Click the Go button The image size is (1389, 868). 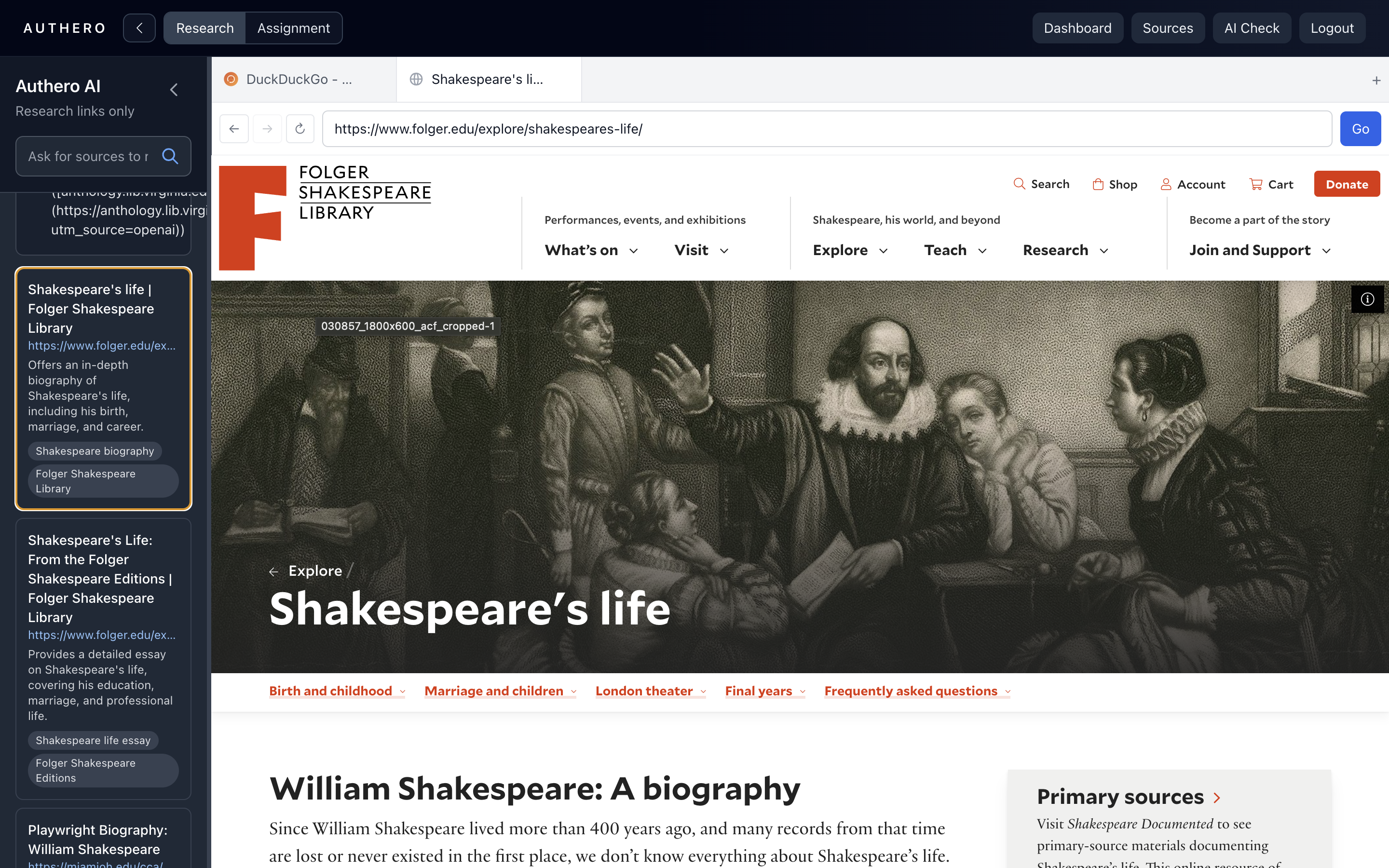point(1360,129)
